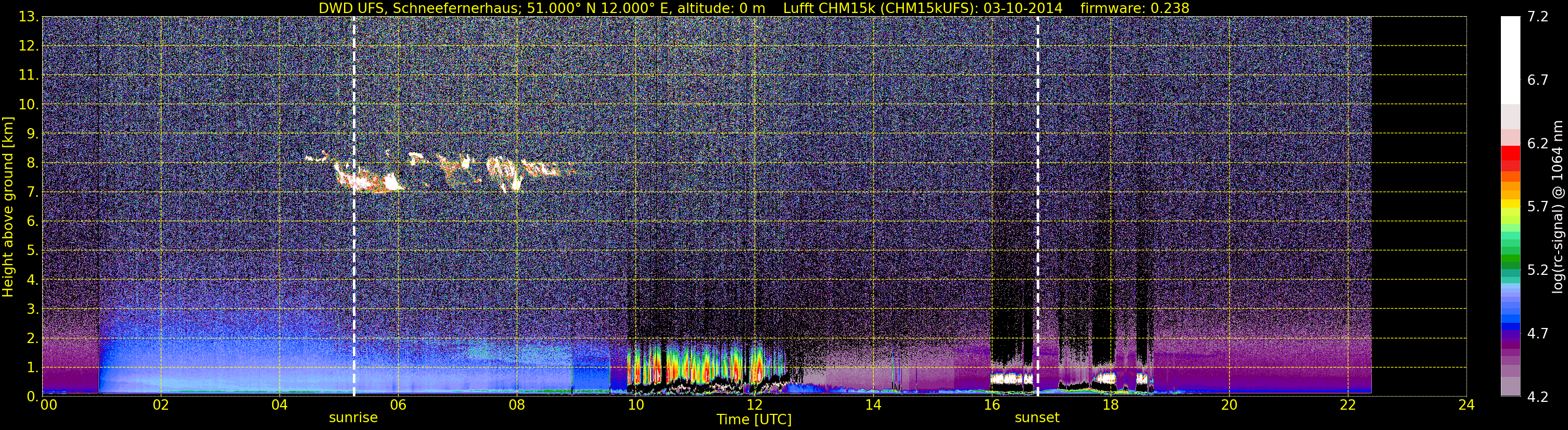This screenshot has height=430, width=1568.
Task: Click the y-axis tick label 12
Action: [x=28, y=46]
